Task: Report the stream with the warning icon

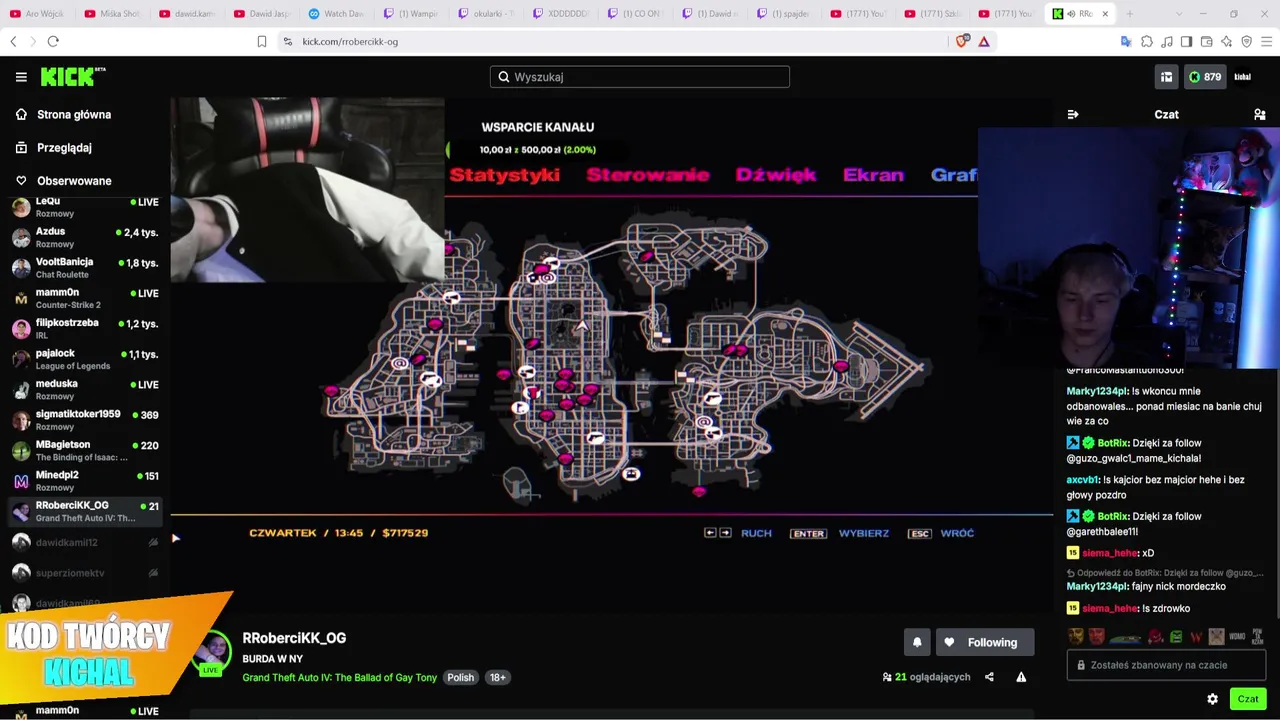Action: 1021,677
